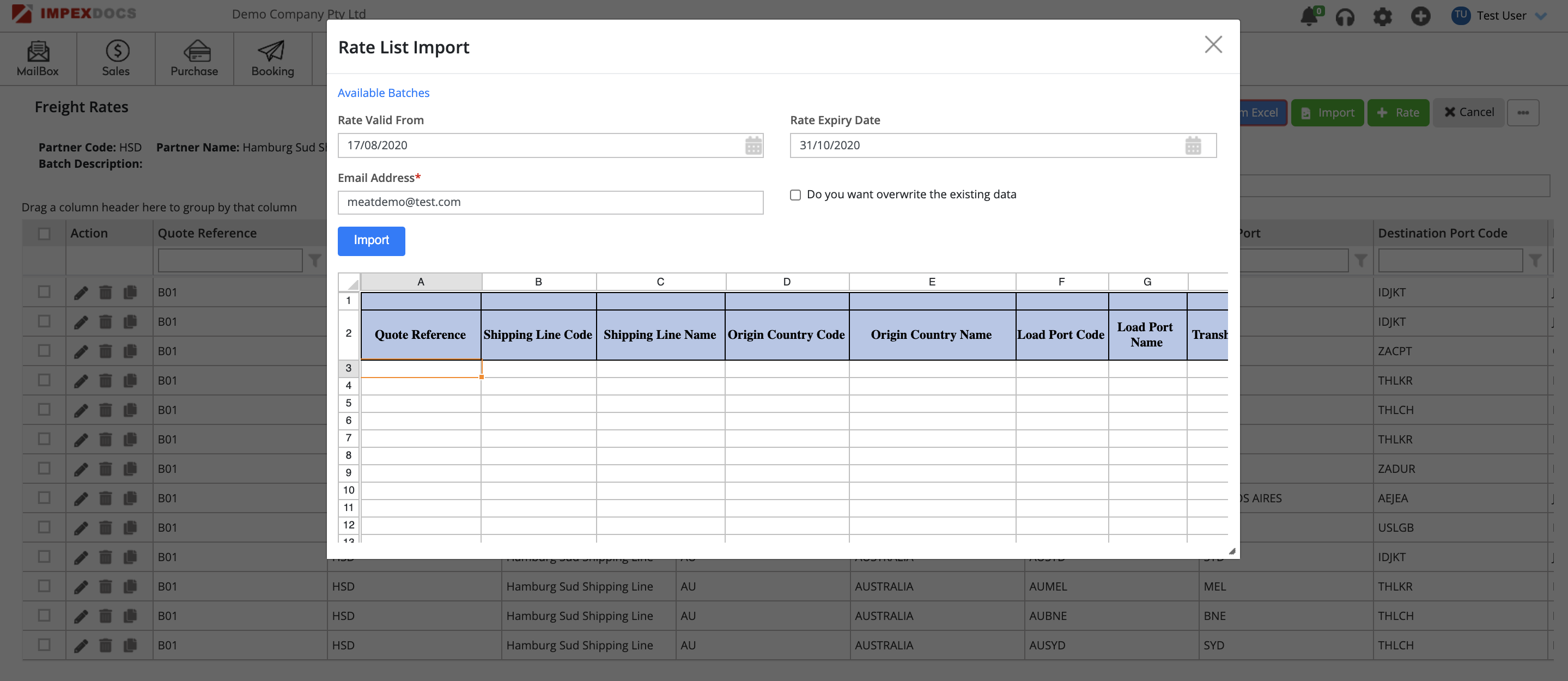1568x681 pixels.
Task: Click the pencil edit icon in first row
Action: pos(81,293)
